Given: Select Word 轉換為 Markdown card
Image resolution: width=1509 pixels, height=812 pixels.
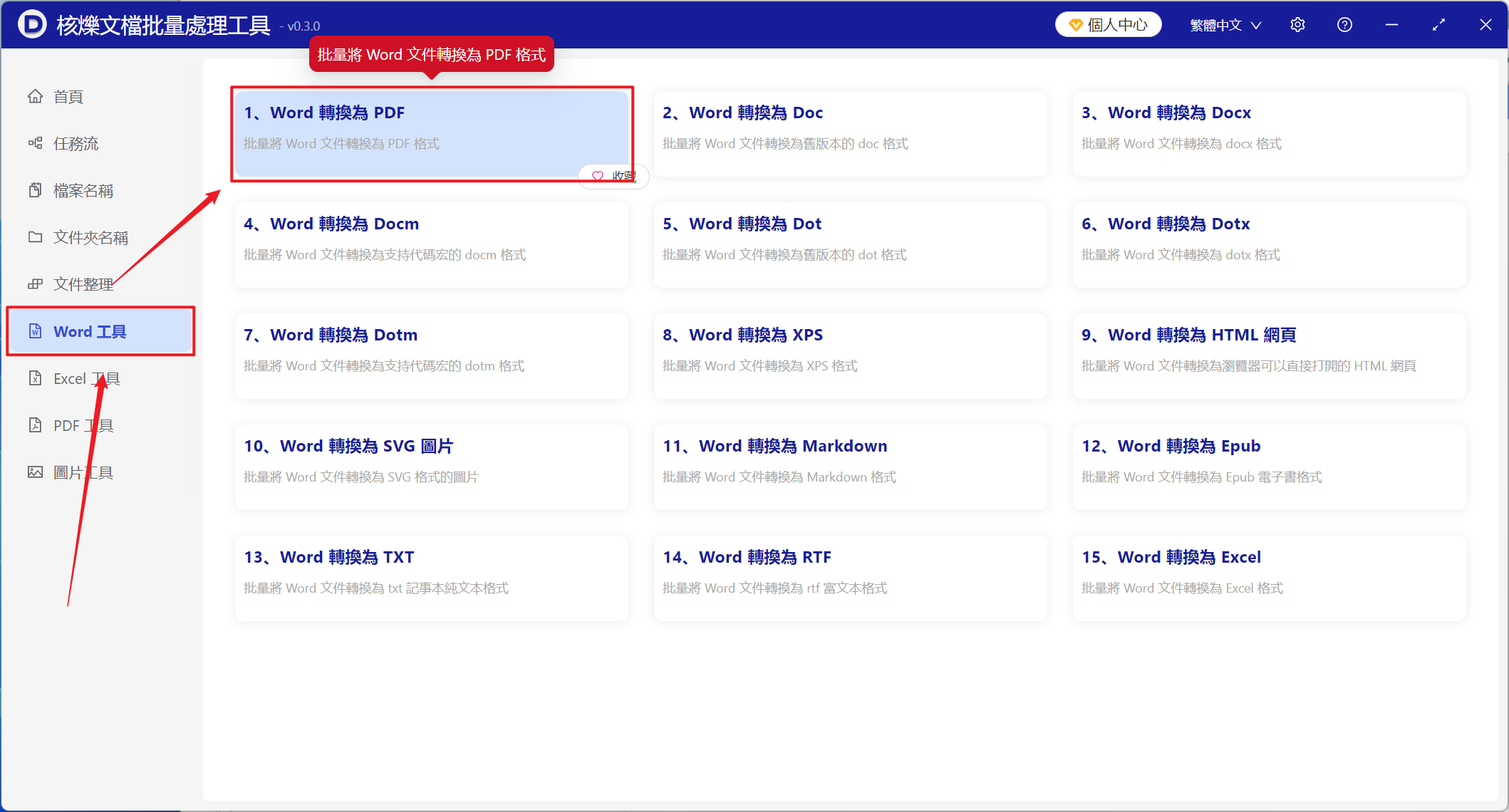Looking at the screenshot, I should 851,467.
